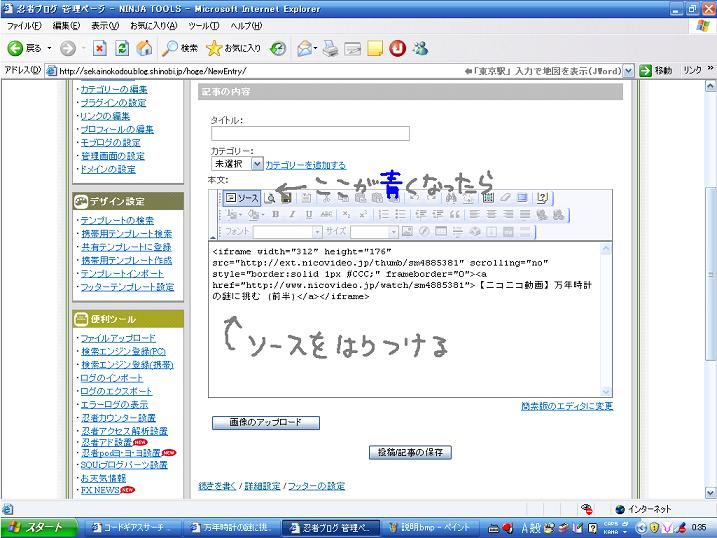This screenshot has height=538, width=717.
Task: Open the ファイル menu
Action: click(24, 26)
